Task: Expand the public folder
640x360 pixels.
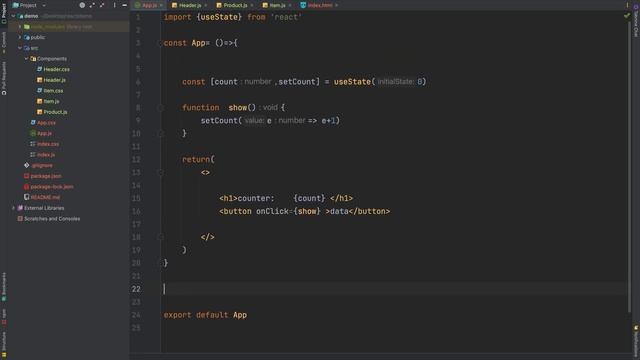Action: point(20,37)
